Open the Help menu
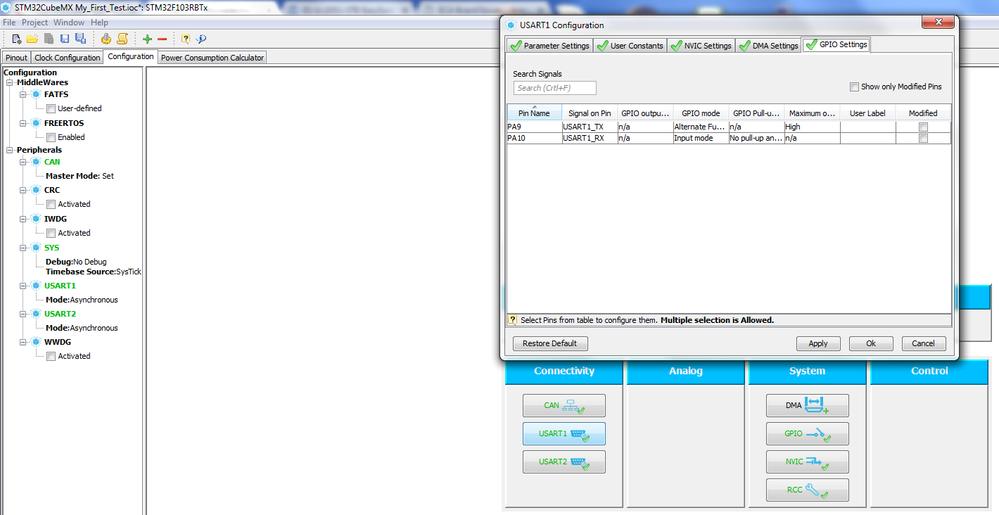 [x=99, y=22]
